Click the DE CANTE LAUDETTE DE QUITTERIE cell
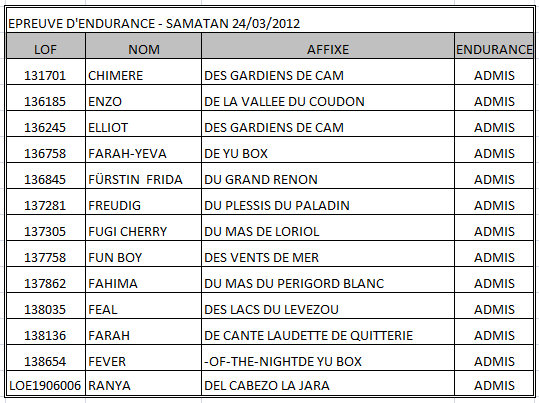Viewport: 539px width, 403px height. [328, 332]
